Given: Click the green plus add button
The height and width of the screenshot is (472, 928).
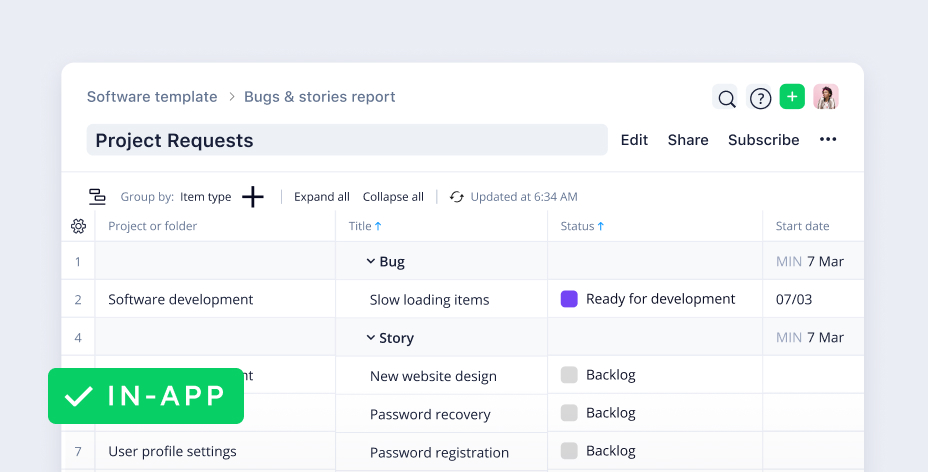Looking at the screenshot, I should [x=792, y=97].
